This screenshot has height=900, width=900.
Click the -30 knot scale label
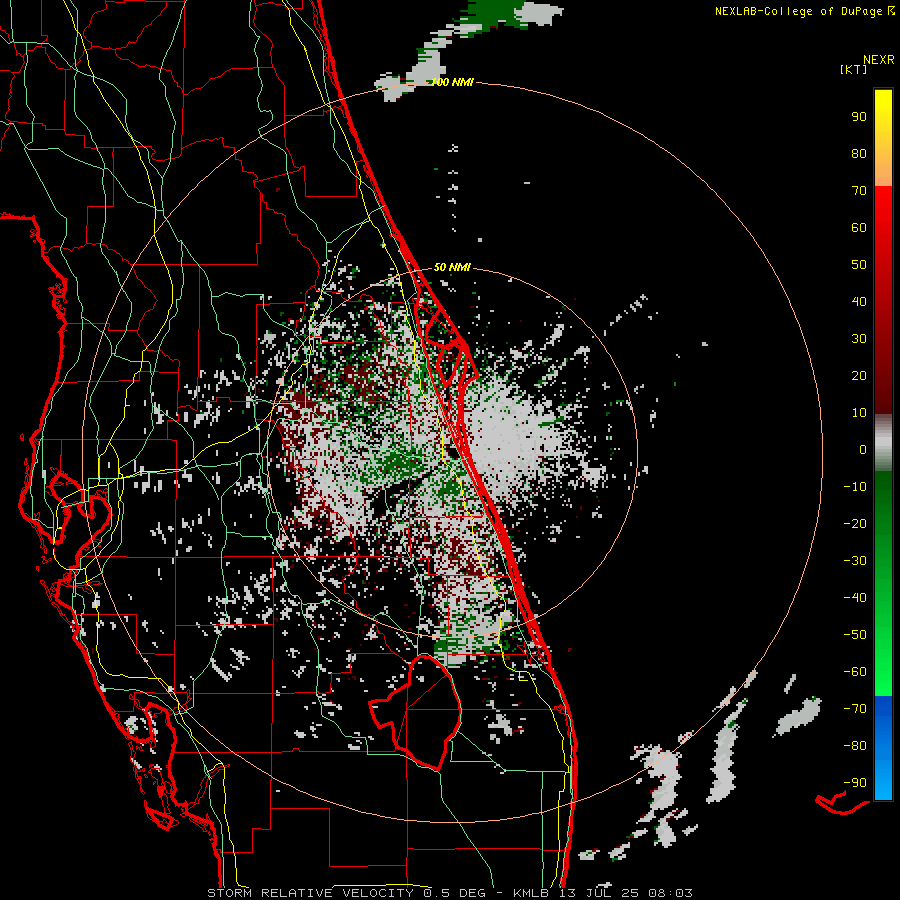855,561
